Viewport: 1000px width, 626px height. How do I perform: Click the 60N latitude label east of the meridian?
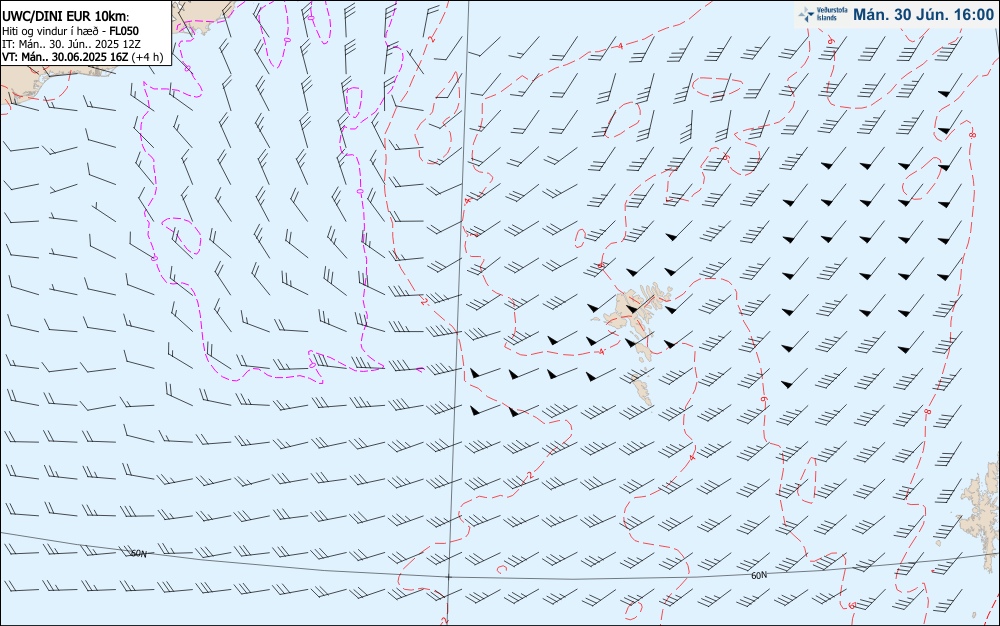point(759,576)
